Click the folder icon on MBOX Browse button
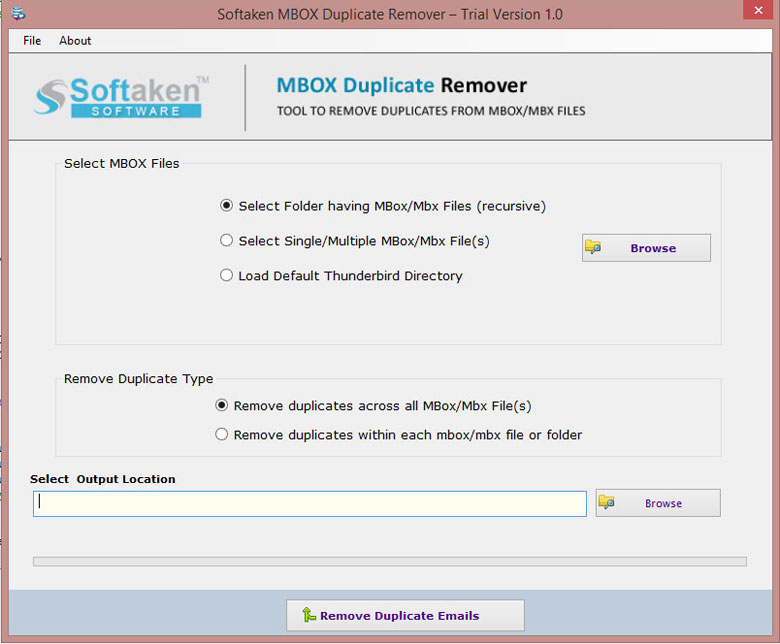This screenshot has height=644, width=780. 592,247
